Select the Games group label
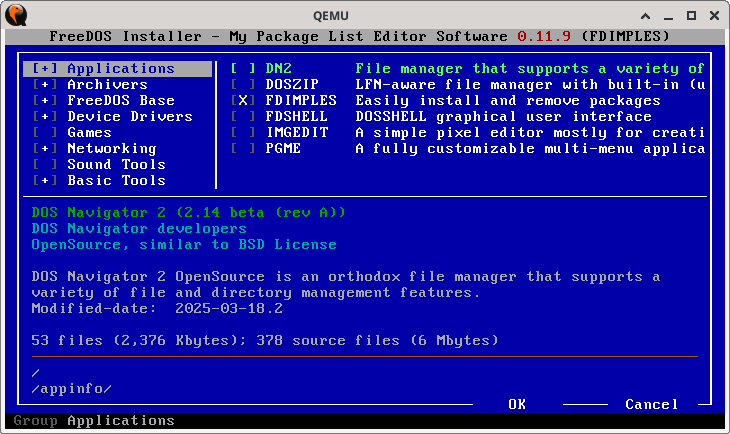 pyautogui.click(x=89, y=132)
